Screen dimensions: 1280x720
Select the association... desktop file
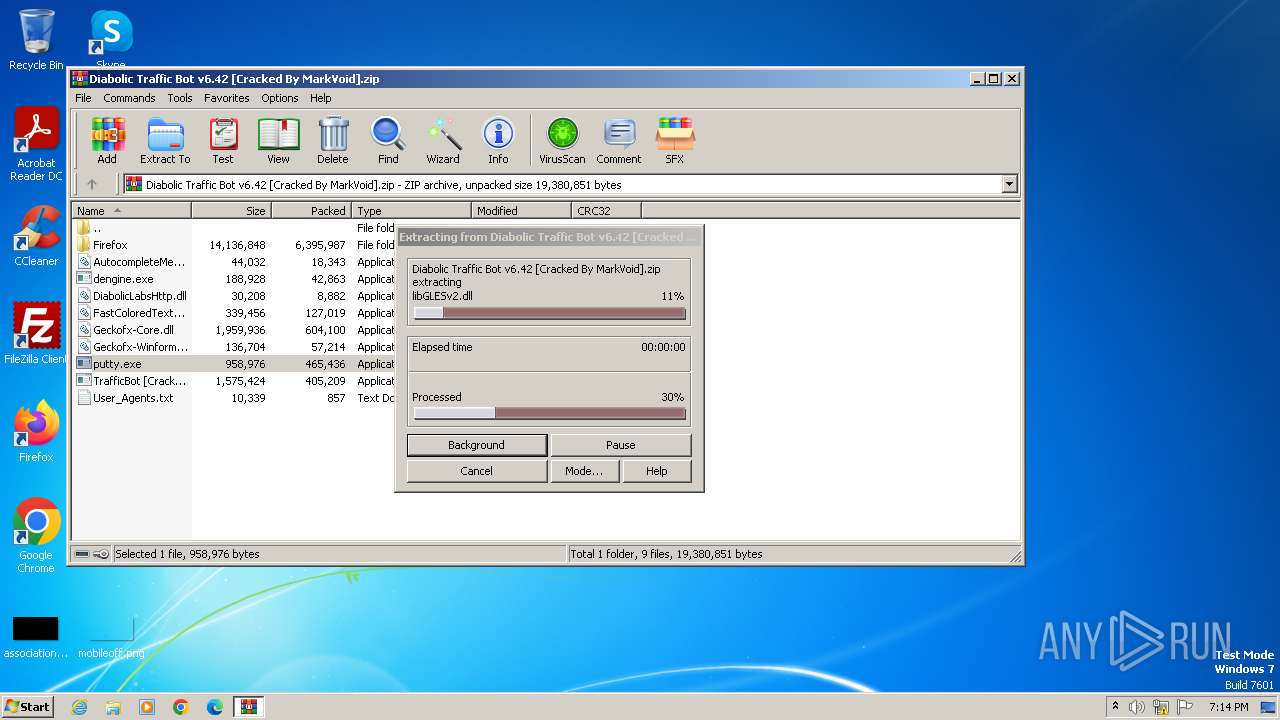[36, 636]
